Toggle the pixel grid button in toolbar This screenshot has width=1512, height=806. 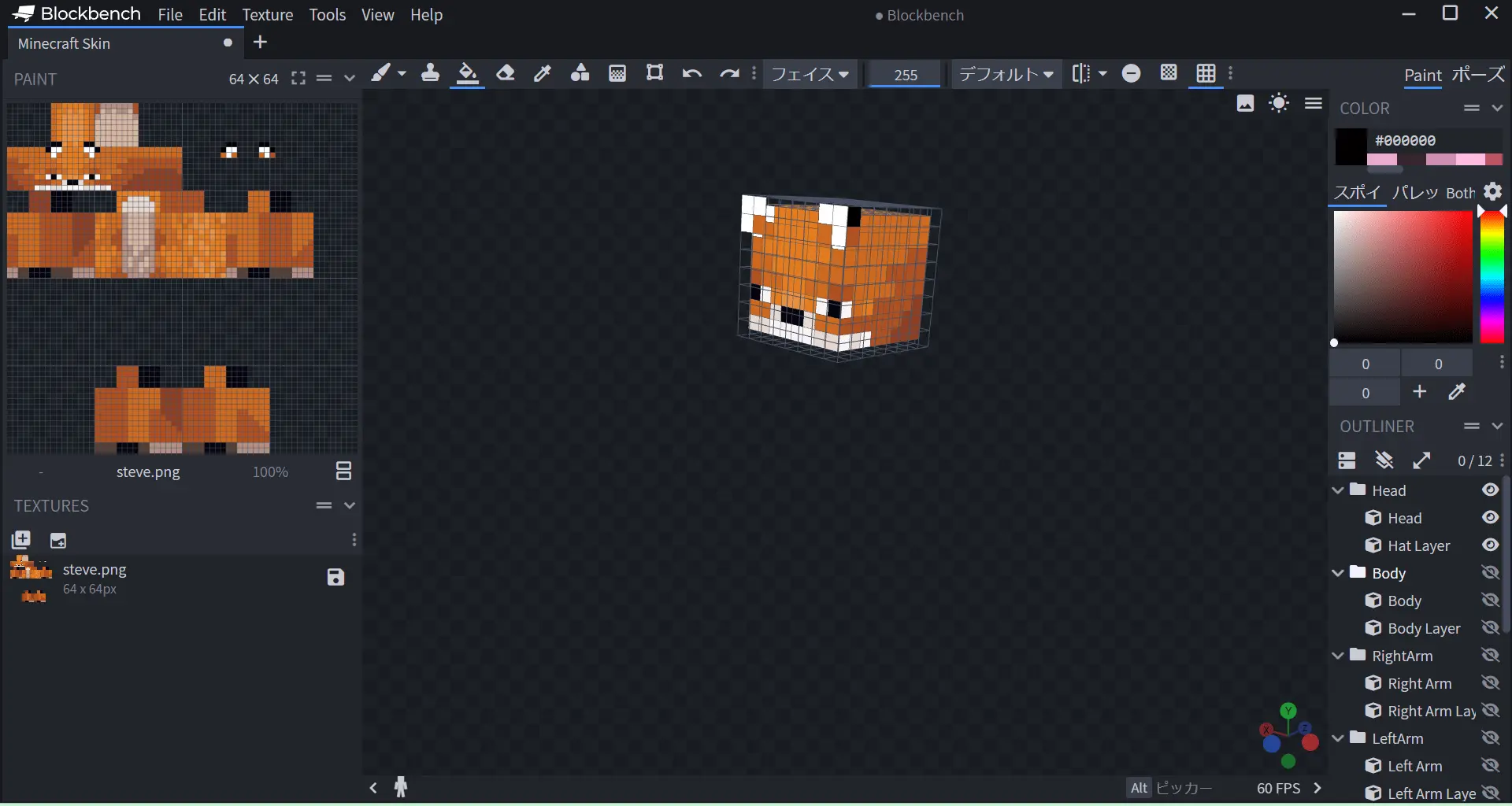(1206, 74)
